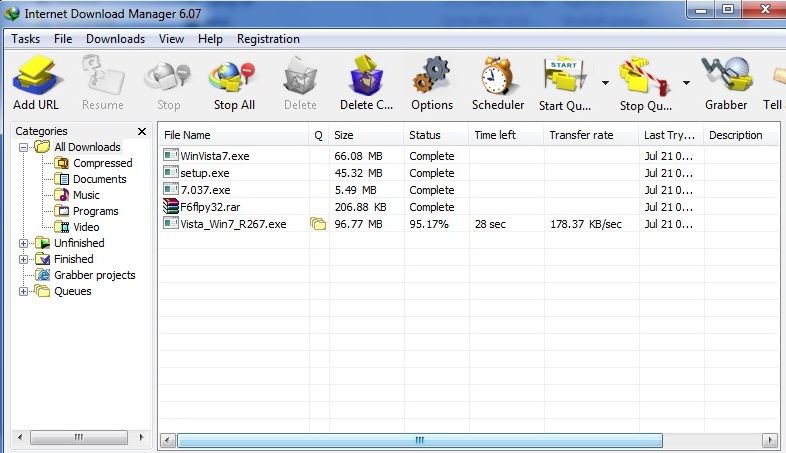Click right arrow of download list scrollbar
786x453 pixels.
coord(770,440)
